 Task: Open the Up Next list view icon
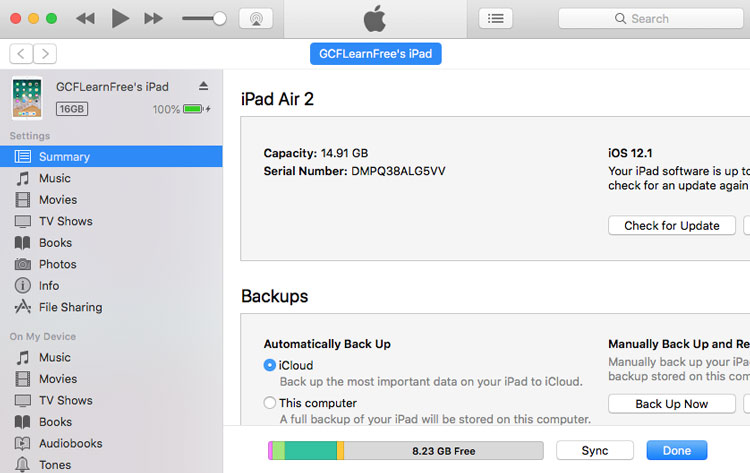(495, 19)
